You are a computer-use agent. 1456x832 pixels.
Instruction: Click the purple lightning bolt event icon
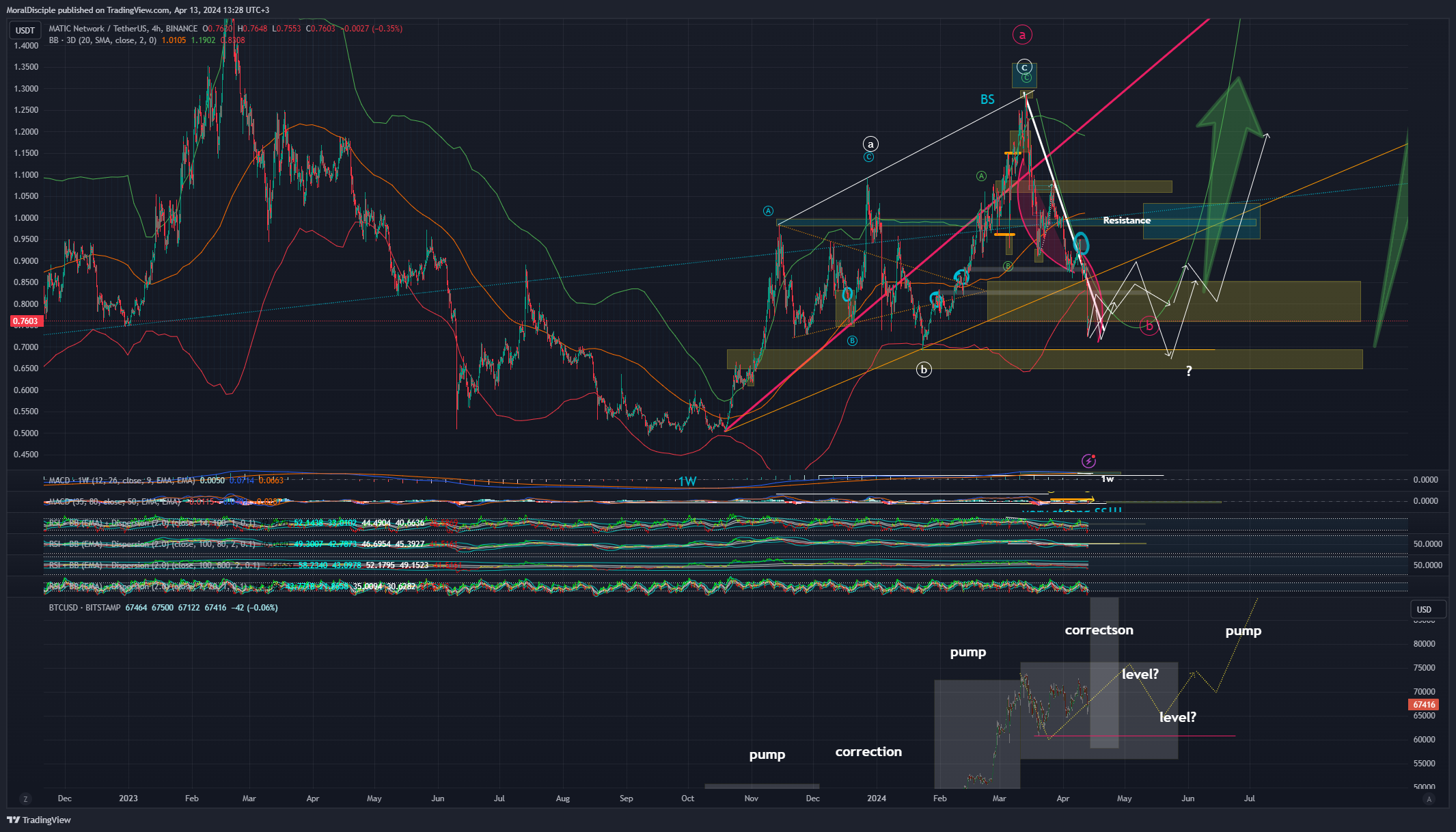tap(1088, 461)
